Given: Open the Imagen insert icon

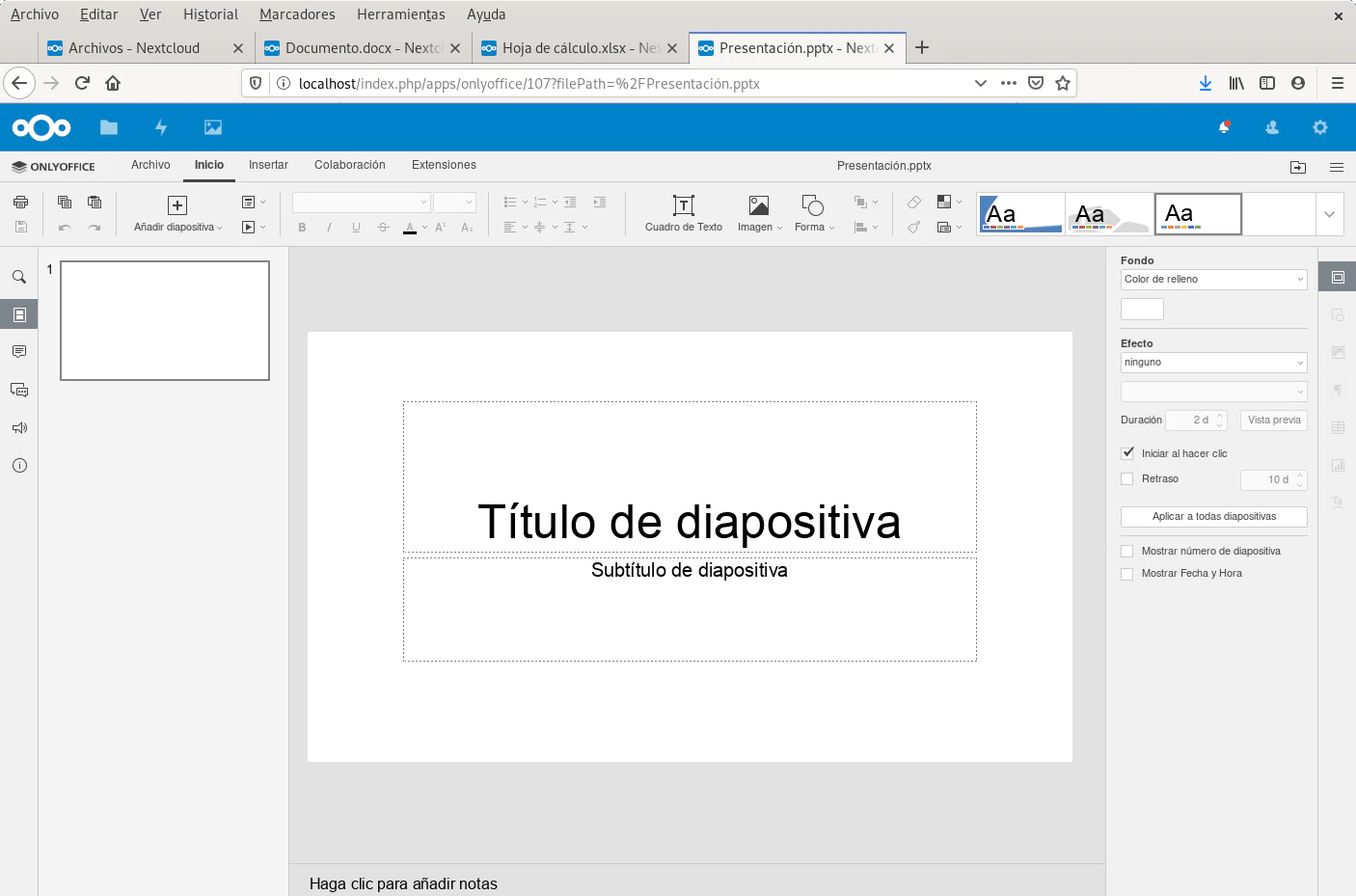Looking at the screenshot, I should coord(759,205).
